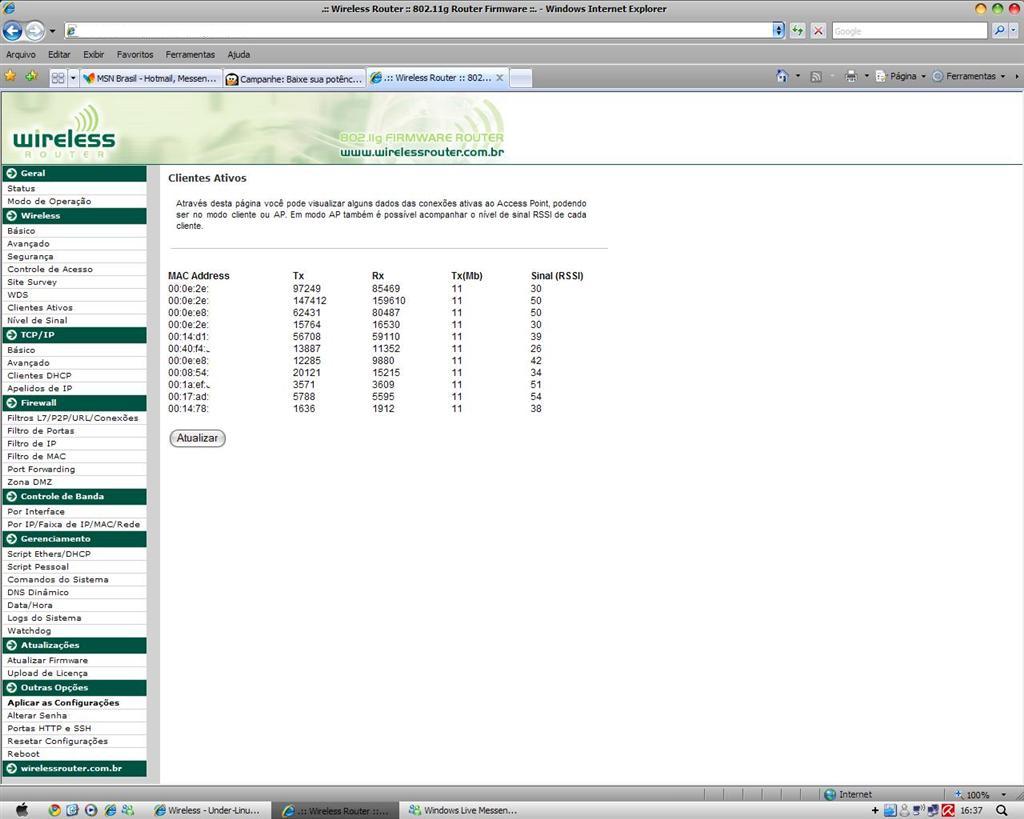
Task: Switch to Wireless - Under-Linux taskbar window
Action: (207, 811)
